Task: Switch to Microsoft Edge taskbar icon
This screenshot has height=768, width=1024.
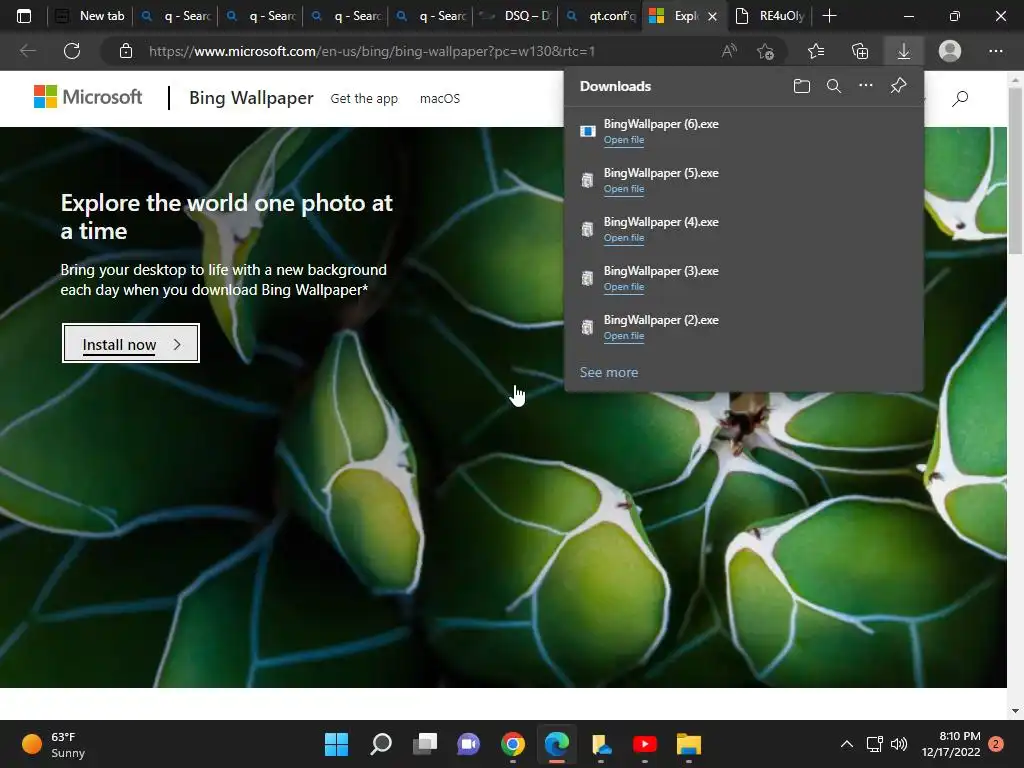Action: coord(556,744)
